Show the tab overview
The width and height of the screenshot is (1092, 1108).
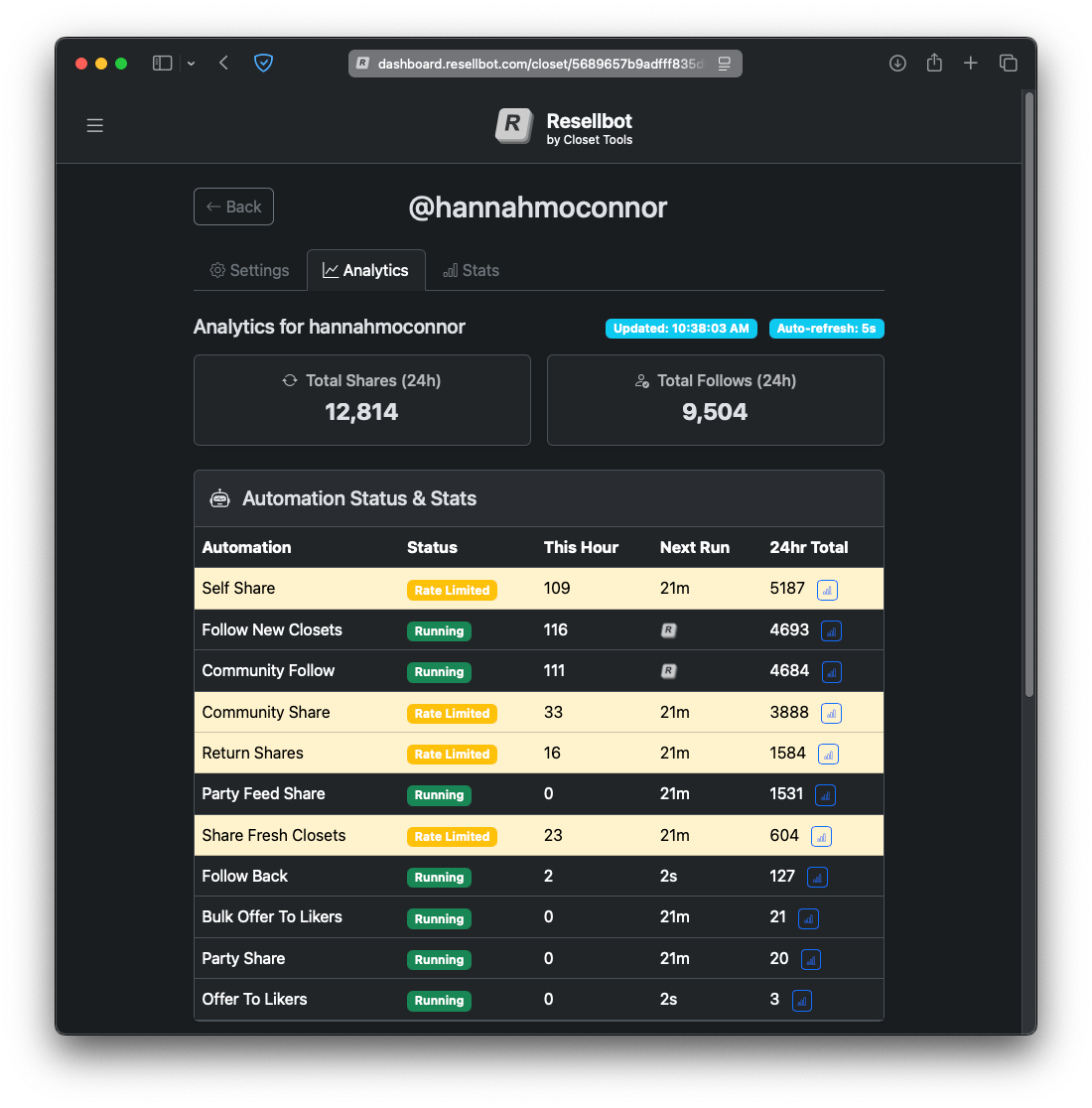[1008, 63]
